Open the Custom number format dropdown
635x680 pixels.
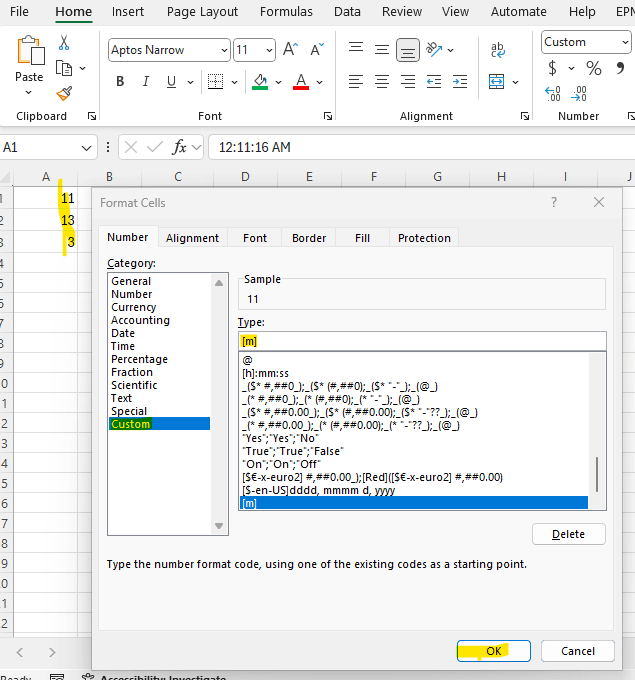click(x=625, y=42)
